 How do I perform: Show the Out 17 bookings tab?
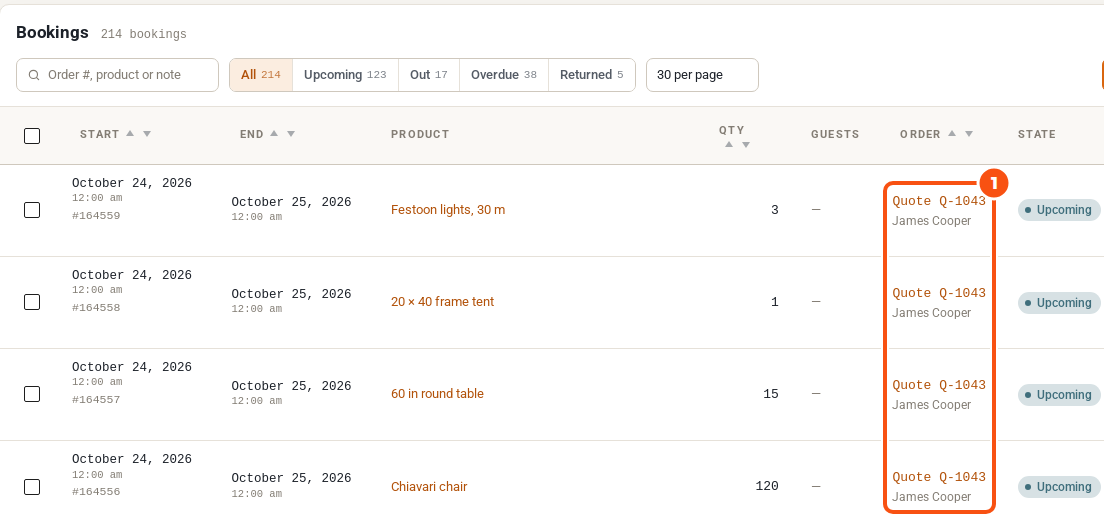pos(429,75)
